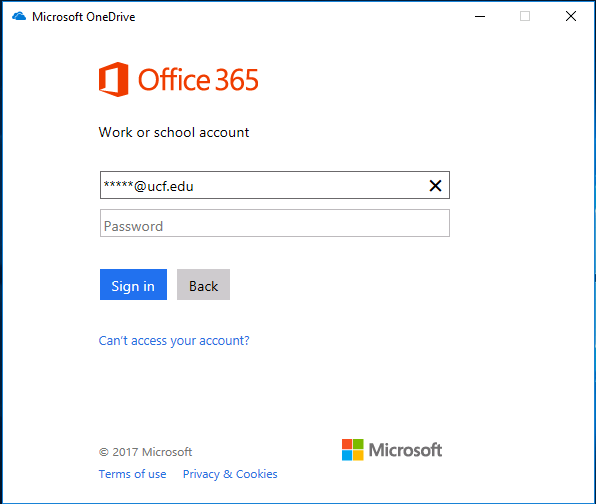The height and width of the screenshot is (504, 596).
Task: Click the Microsoft OneDrive window title text
Action: (84, 17)
